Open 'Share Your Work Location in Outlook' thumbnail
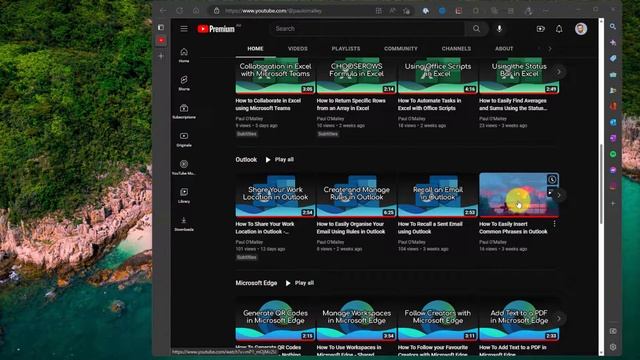This screenshot has width=640, height=360. coord(275,195)
